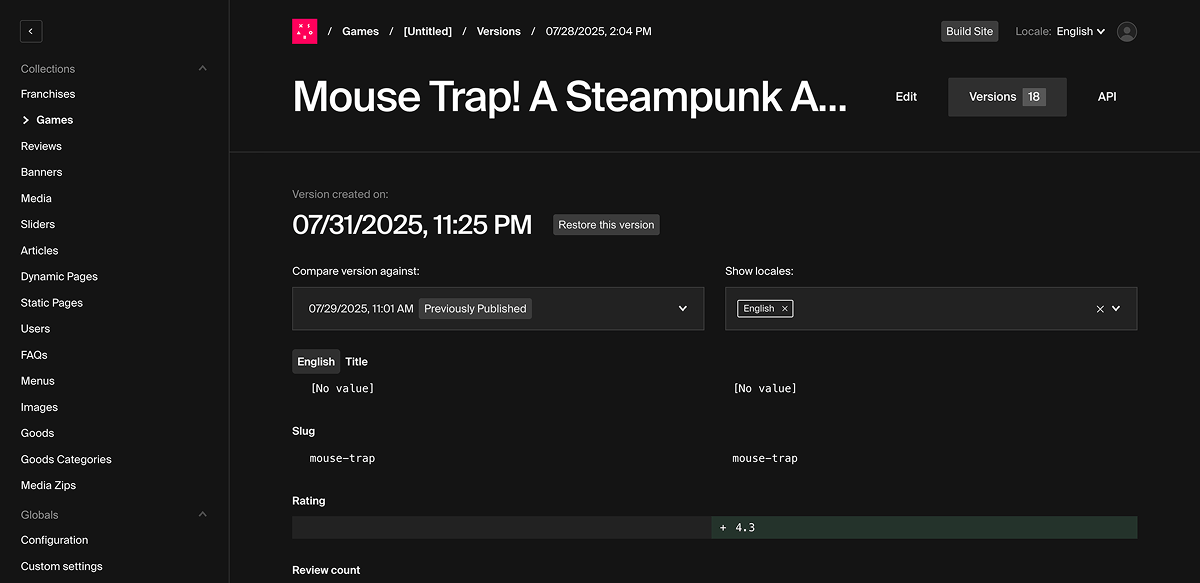Screen dimensions: 1200x583
Task: Go to Games breadcrumb link
Action: click(360, 31)
